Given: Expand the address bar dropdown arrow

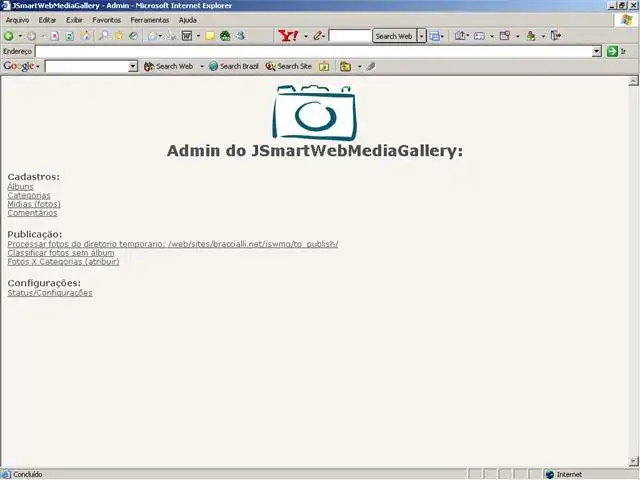Looking at the screenshot, I should coord(597,51).
